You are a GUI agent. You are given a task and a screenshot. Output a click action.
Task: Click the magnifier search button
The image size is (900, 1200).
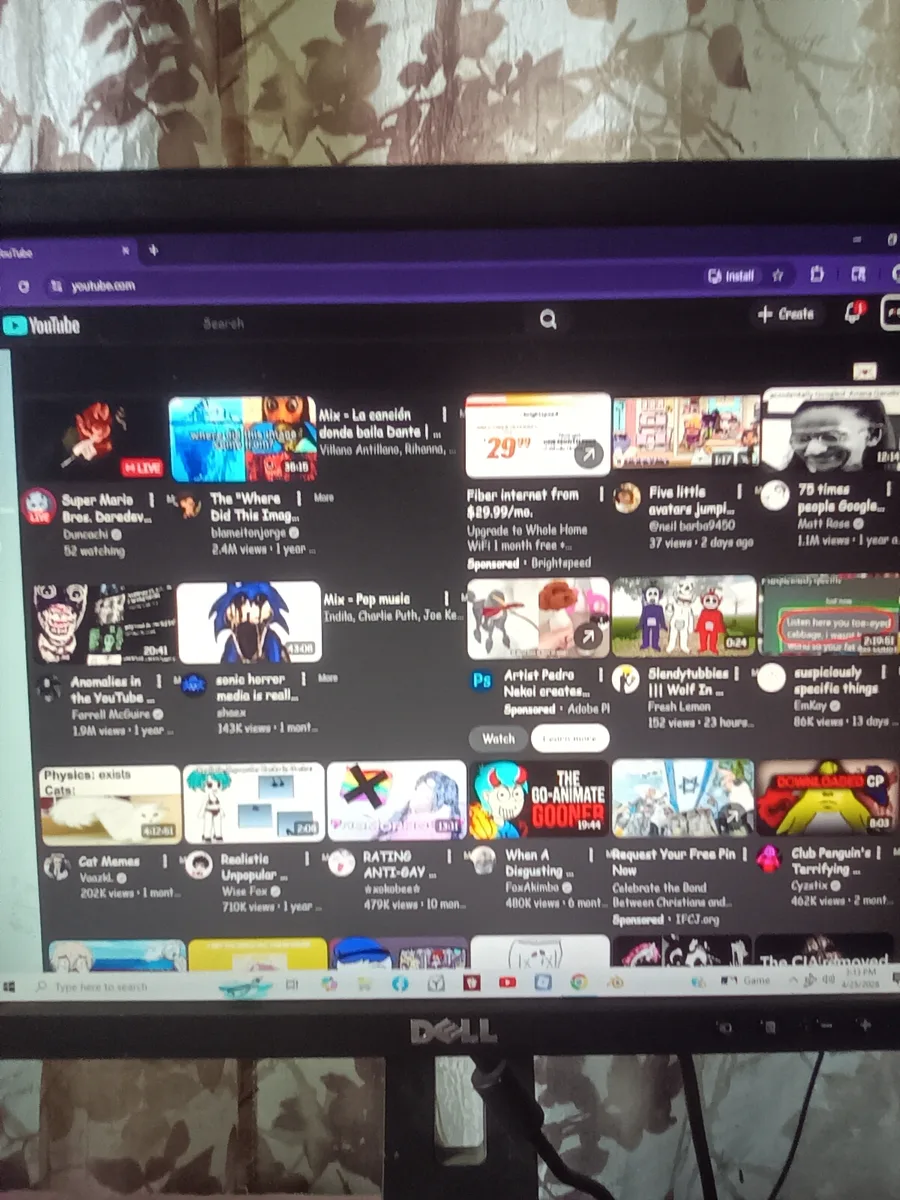(548, 319)
